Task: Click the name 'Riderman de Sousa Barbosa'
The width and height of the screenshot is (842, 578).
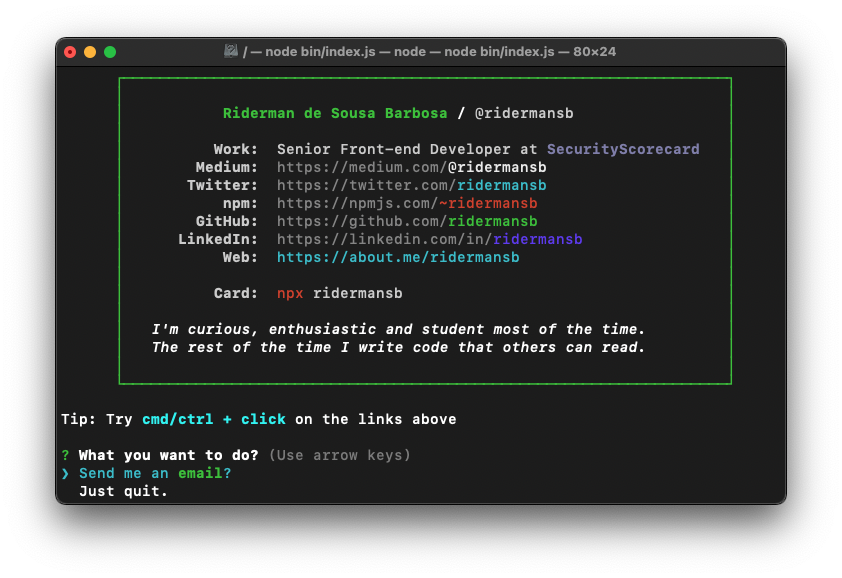Action: tap(335, 113)
